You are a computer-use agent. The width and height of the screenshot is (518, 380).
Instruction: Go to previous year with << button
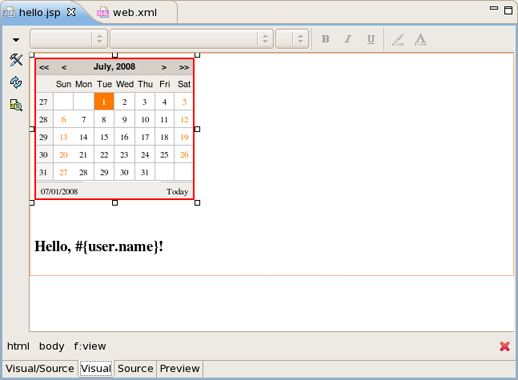(x=44, y=67)
